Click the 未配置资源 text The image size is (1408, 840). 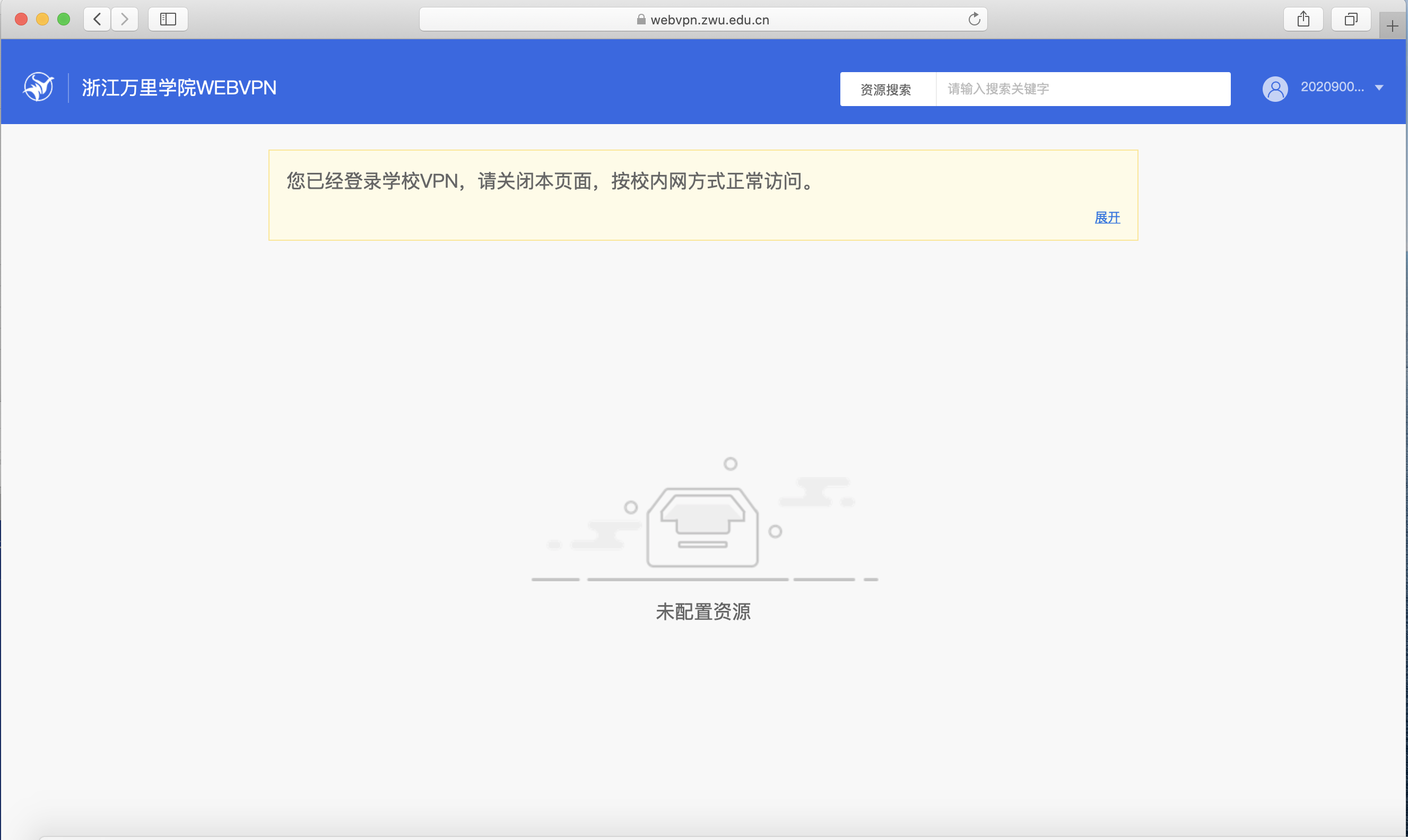(703, 612)
